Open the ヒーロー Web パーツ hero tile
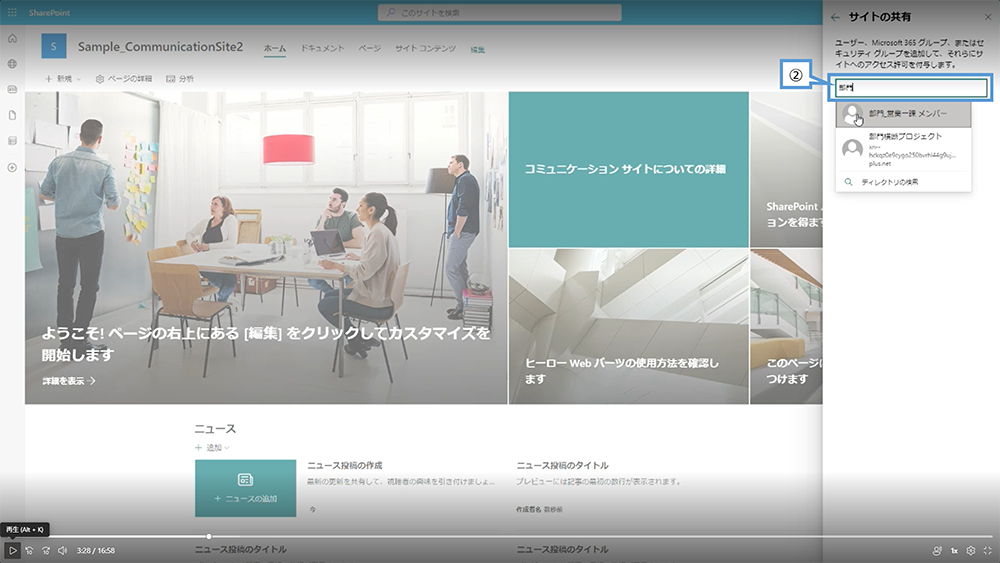This screenshot has height=563, width=1000. tap(629, 326)
